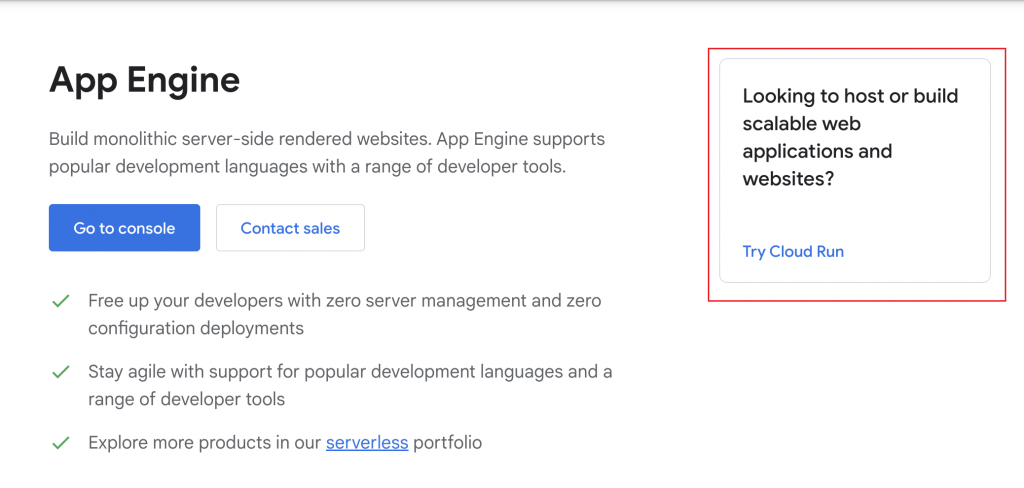1024x488 pixels.
Task: Click the configuration deployments text line
Action: coord(196,328)
